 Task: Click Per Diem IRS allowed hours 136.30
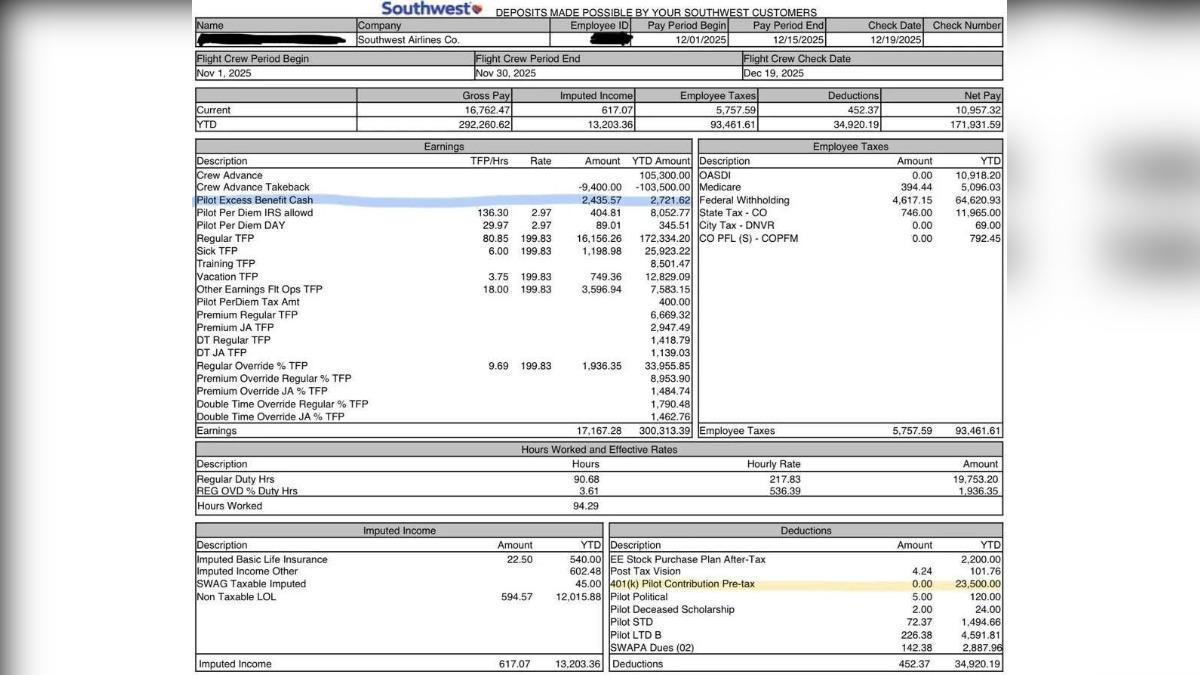pos(495,213)
